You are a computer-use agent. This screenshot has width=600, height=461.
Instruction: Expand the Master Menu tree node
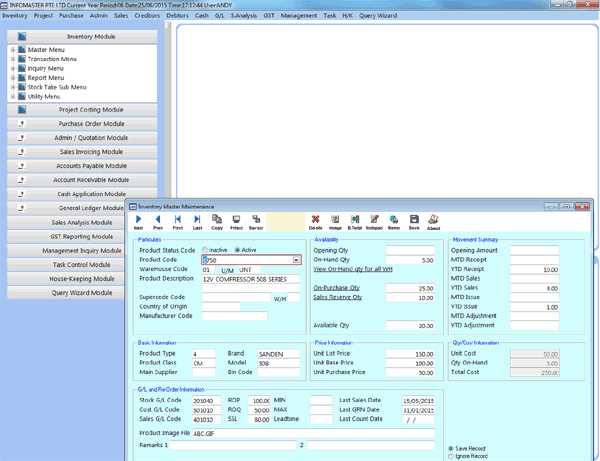tap(11, 49)
